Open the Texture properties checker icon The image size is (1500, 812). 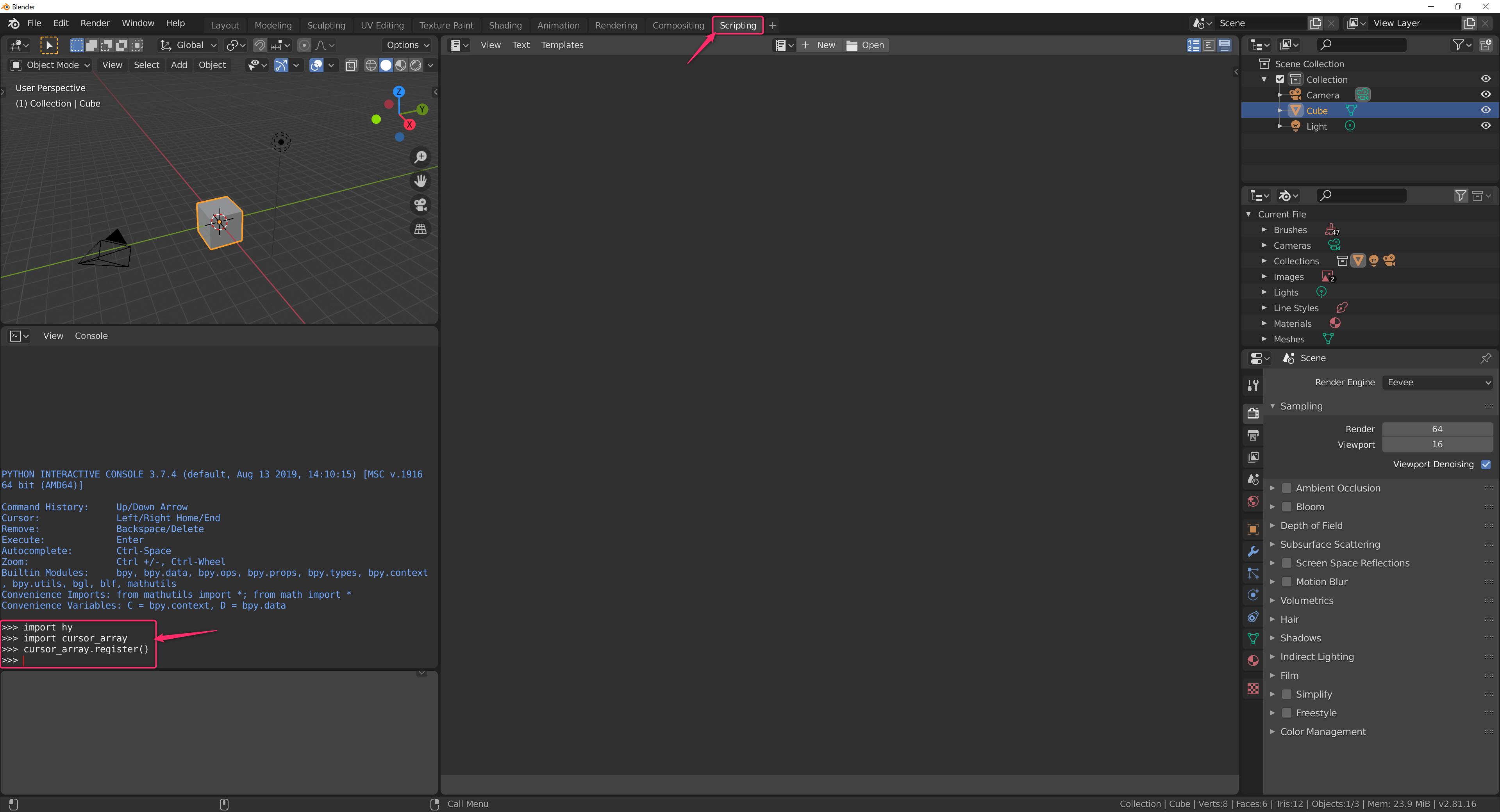click(1253, 689)
